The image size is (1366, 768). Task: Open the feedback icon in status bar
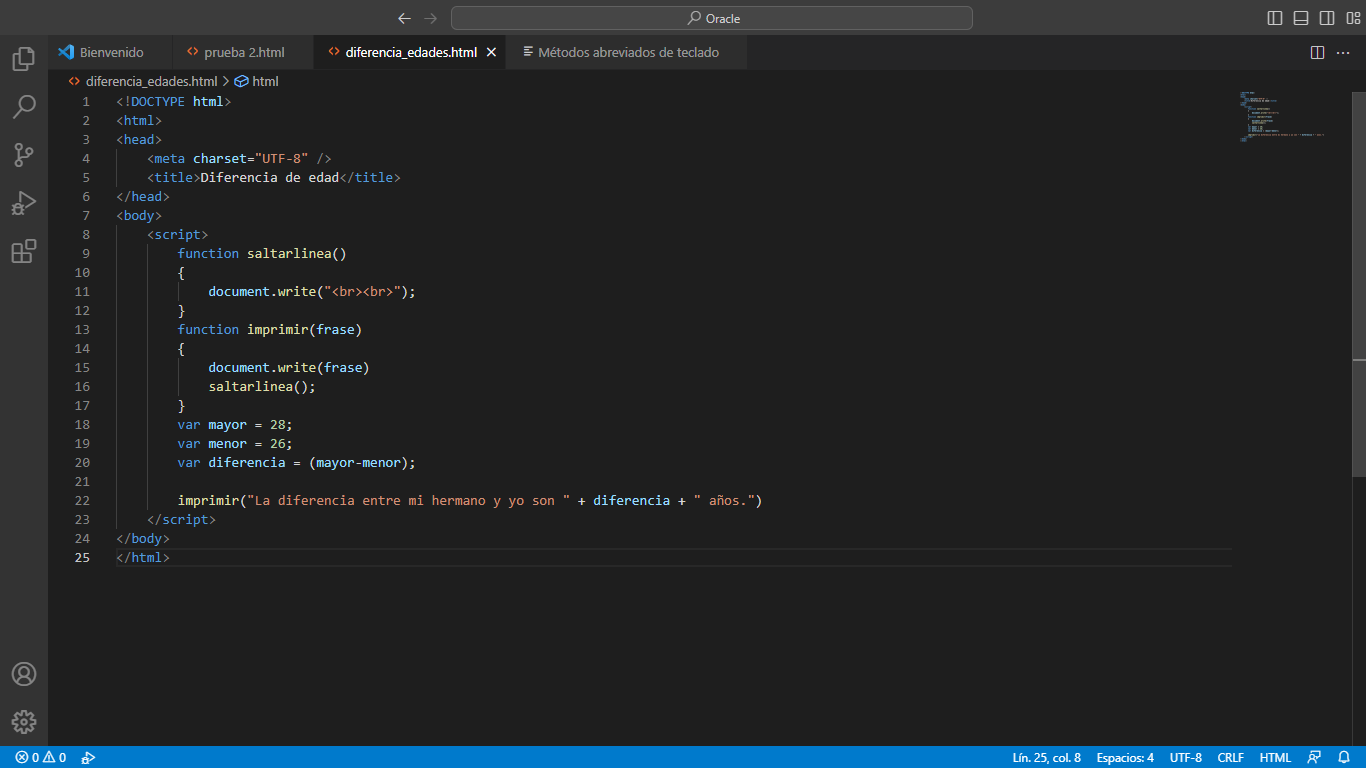(x=1314, y=757)
